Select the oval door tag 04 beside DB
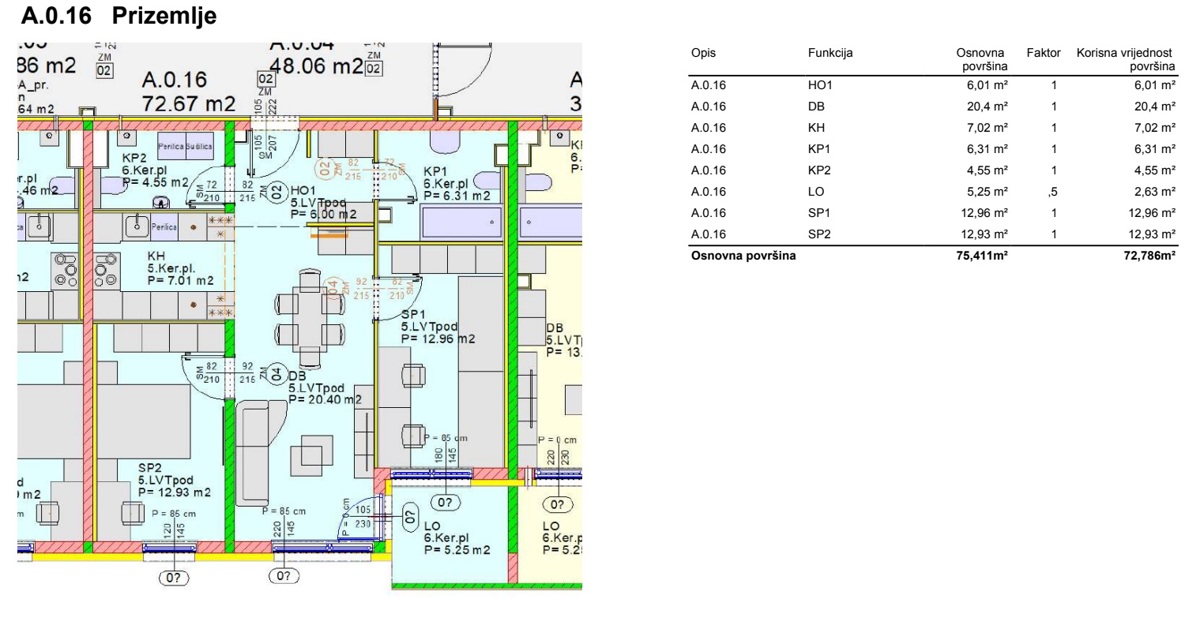Viewport: 1200px width, 621px height. click(276, 375)
